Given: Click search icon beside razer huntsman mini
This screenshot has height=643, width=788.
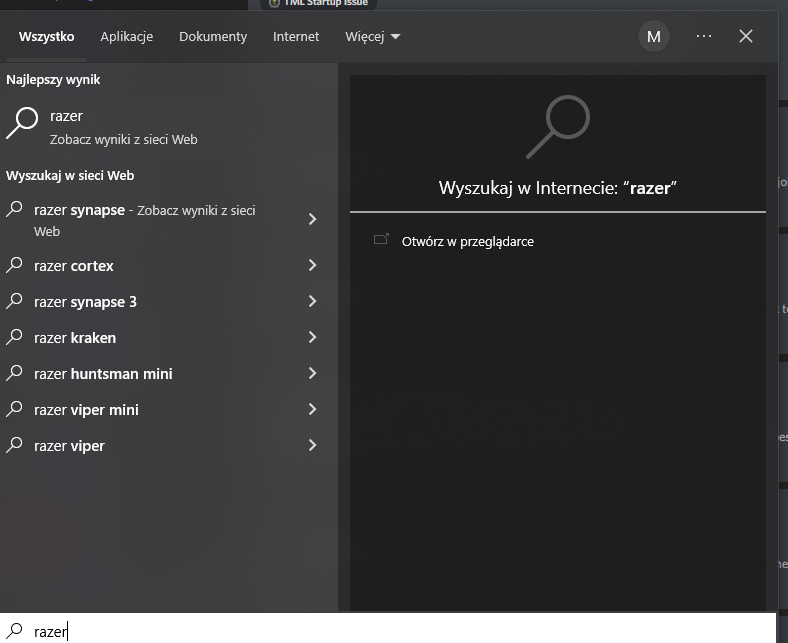Looking at the screenshot, I should (x=15, y=373).
